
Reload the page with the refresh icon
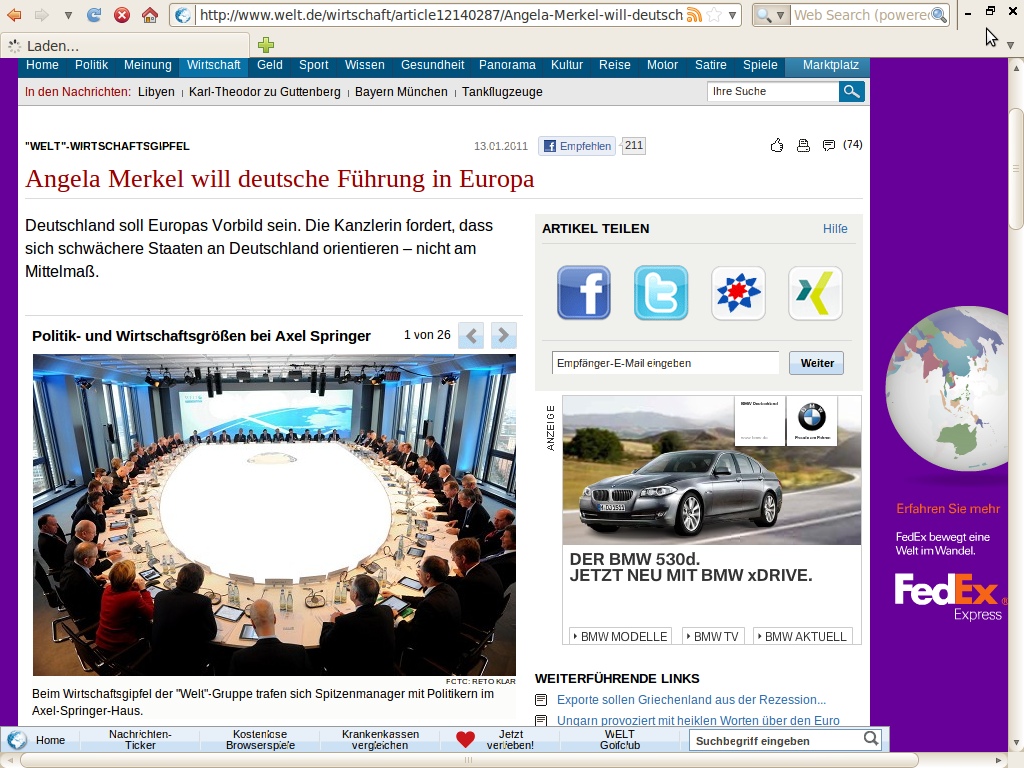click(94, 14)
